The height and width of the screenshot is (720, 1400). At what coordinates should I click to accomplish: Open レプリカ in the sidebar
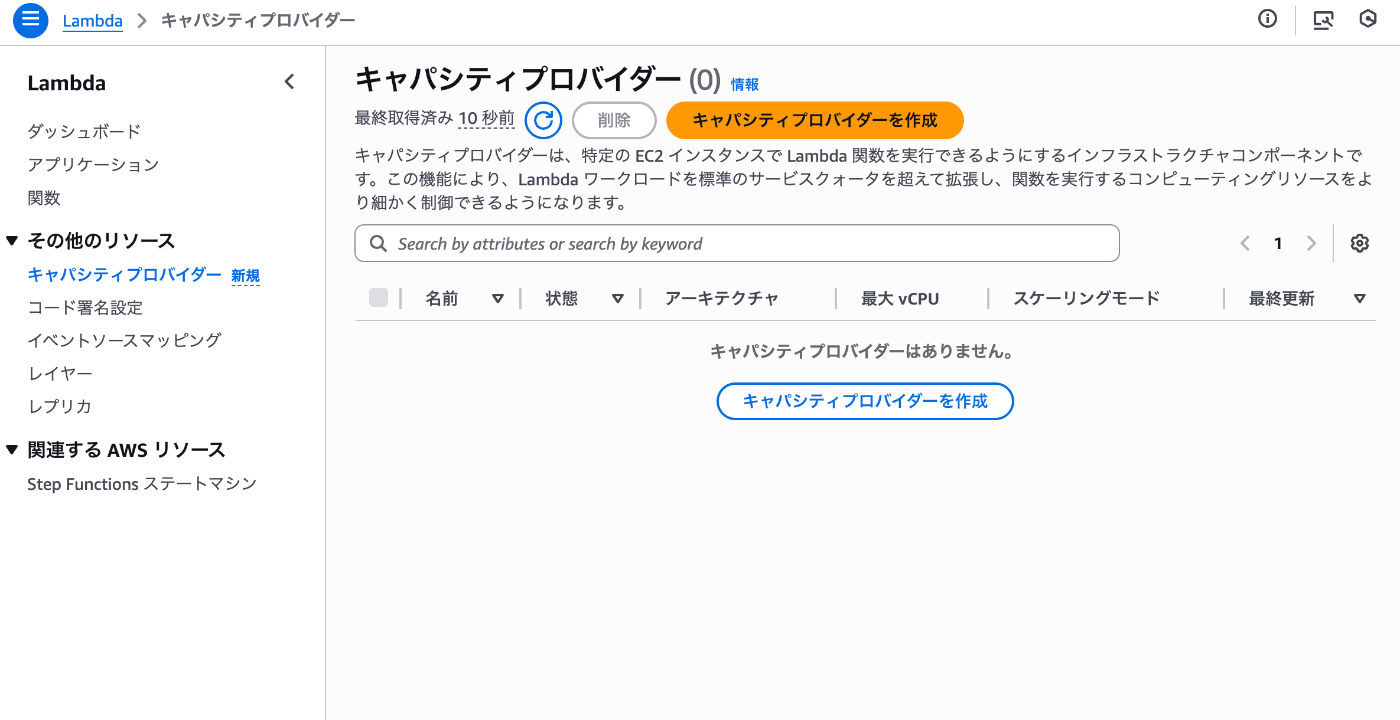pyautogui.click(x=60, y=406)
